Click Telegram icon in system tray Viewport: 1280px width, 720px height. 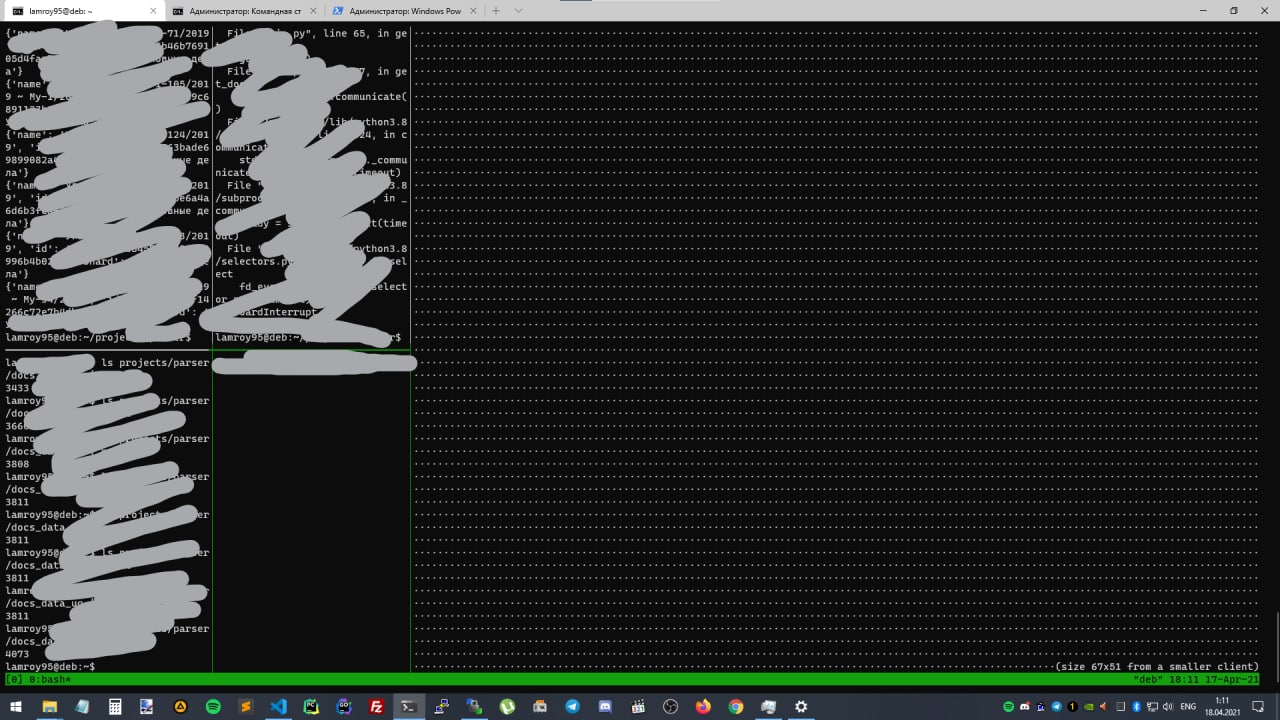[1056, 706]
